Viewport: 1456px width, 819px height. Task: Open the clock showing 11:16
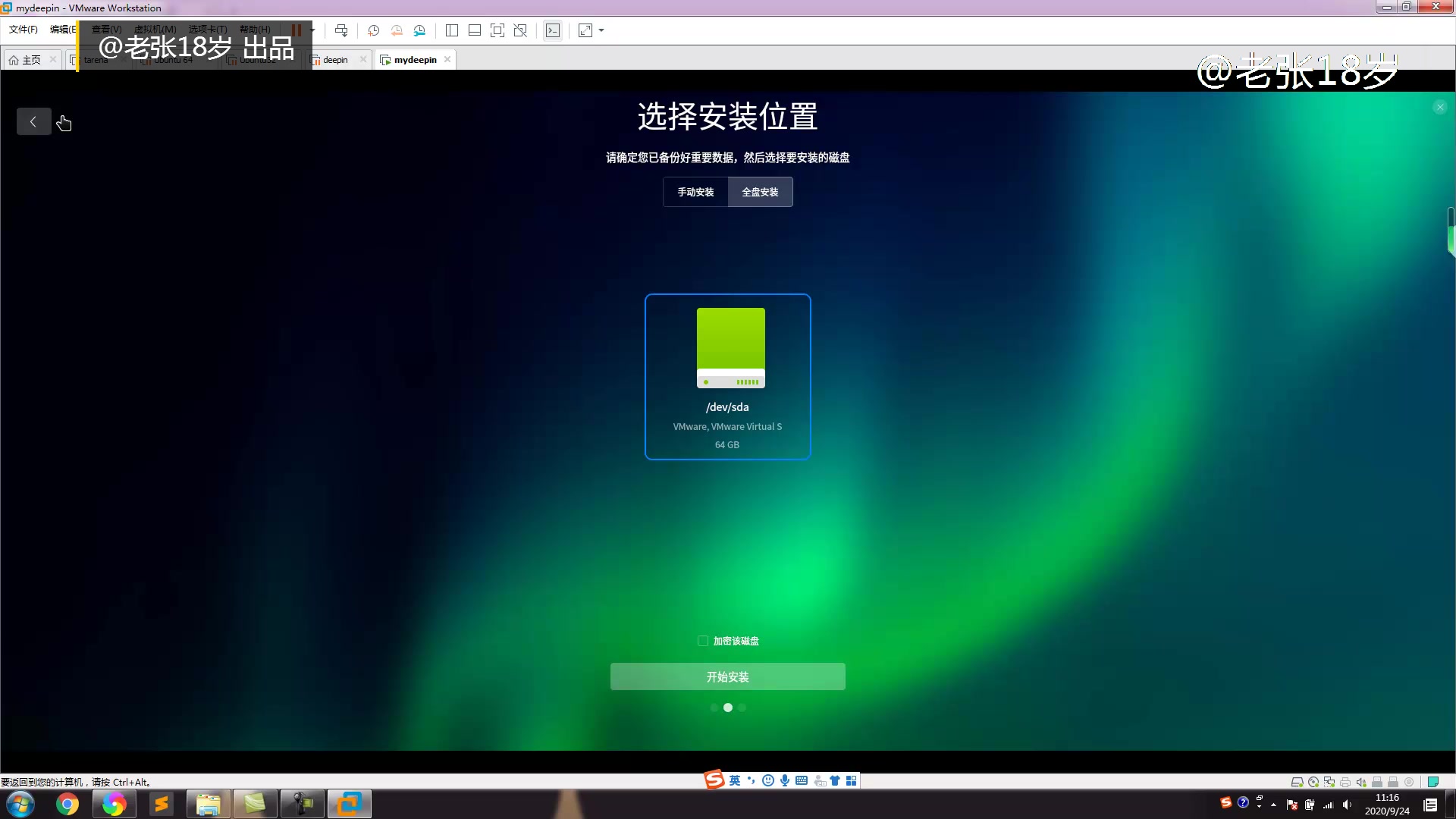(1387, 804)
